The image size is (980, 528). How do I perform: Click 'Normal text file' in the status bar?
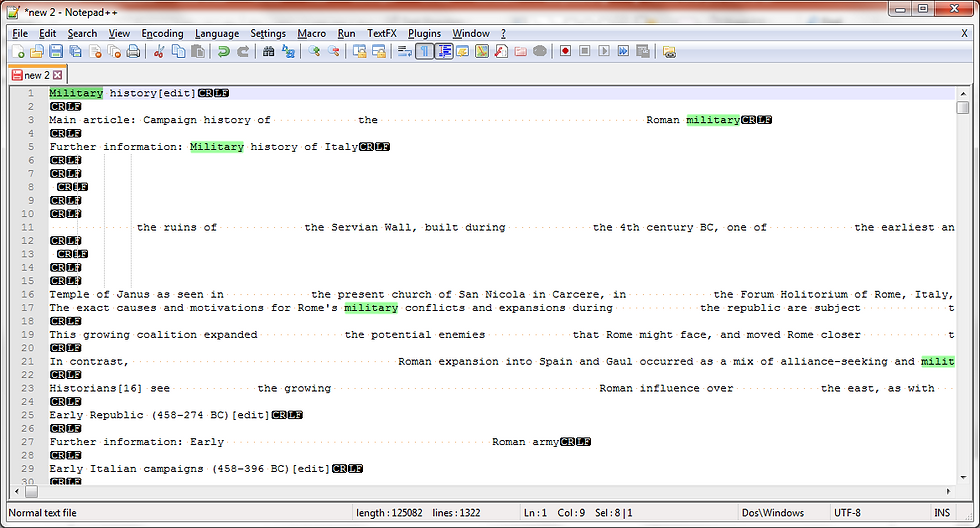coord(42,513)
